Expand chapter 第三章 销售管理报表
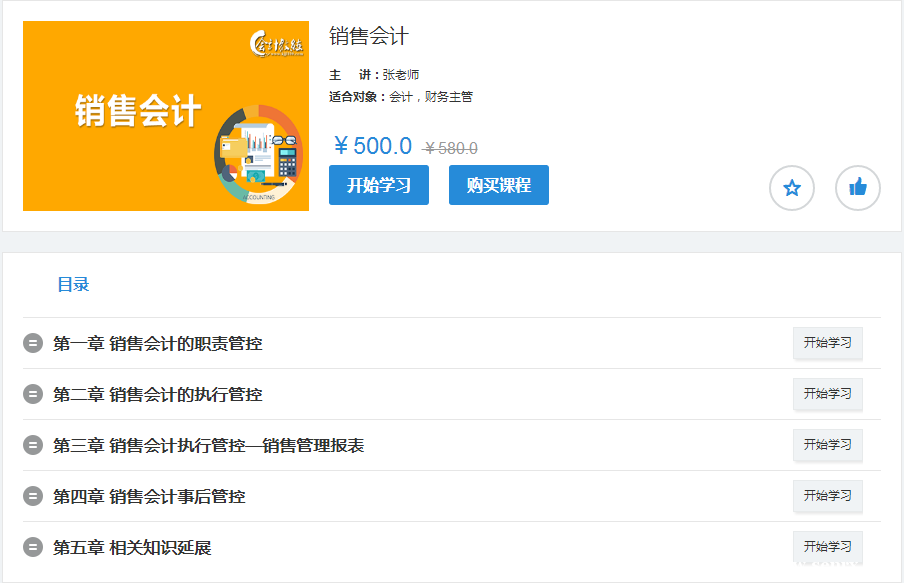 tap(208, 446)
